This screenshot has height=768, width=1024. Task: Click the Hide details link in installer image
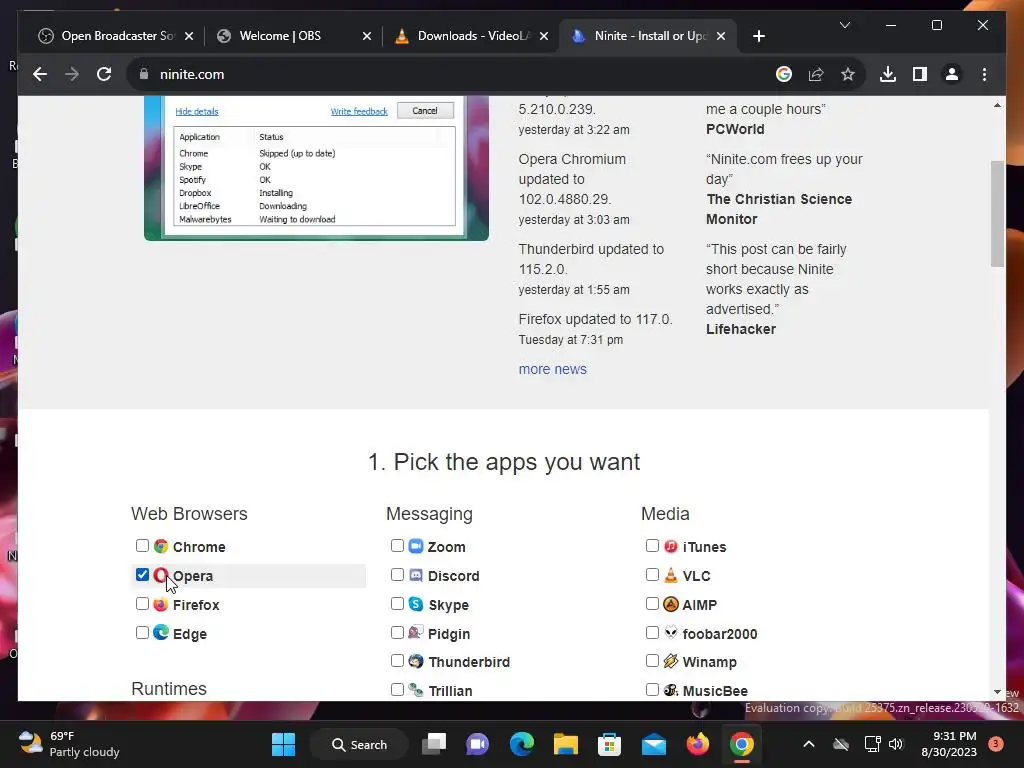pyautogui.click(x=197, y=112)
